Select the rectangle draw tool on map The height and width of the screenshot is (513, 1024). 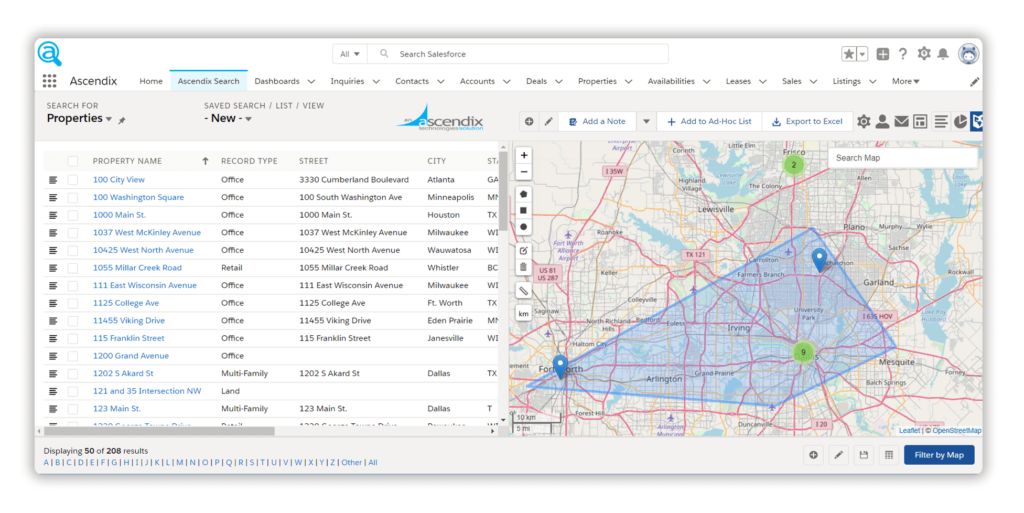[524, 210]
